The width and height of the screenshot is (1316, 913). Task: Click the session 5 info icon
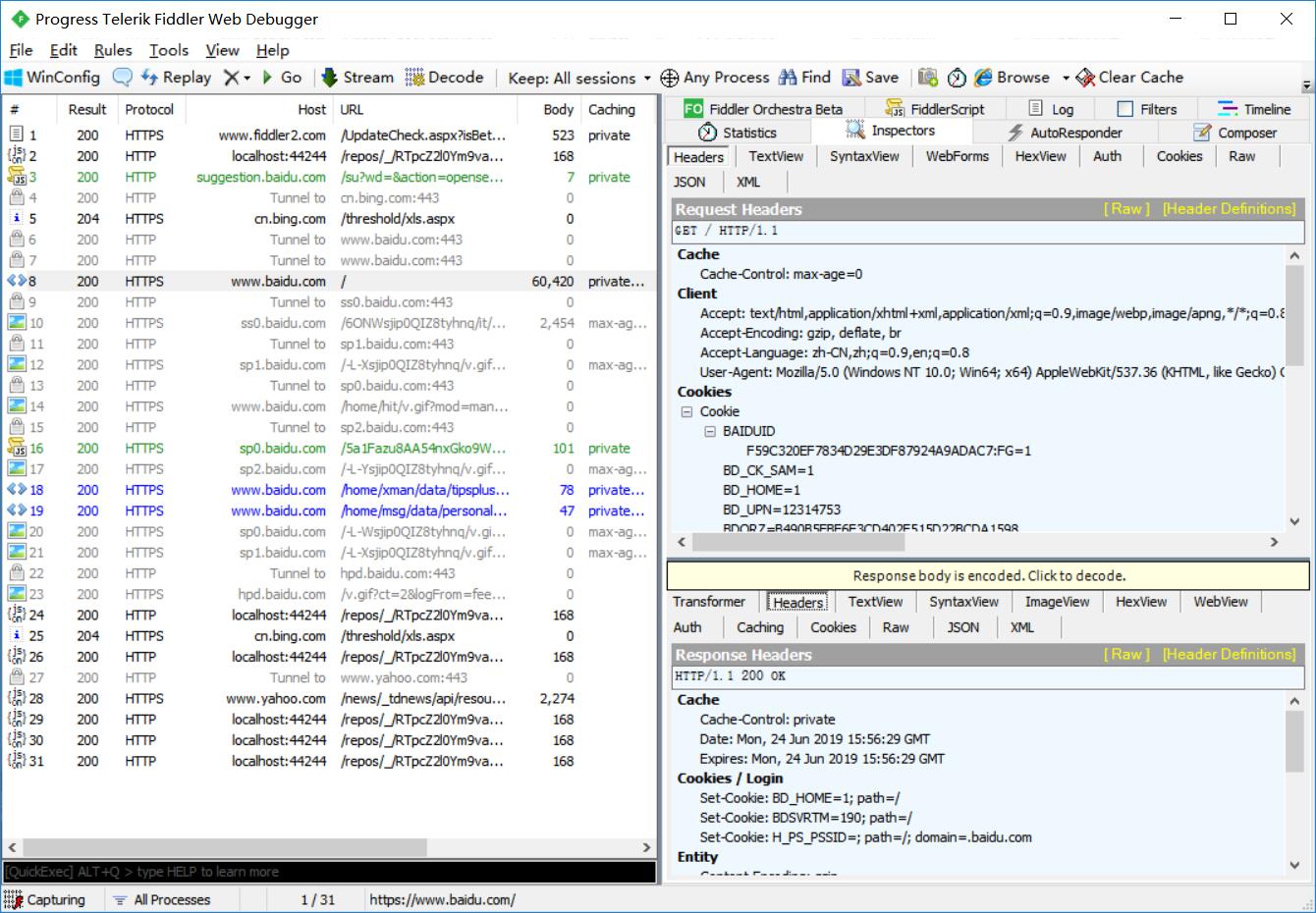point(16,219)
